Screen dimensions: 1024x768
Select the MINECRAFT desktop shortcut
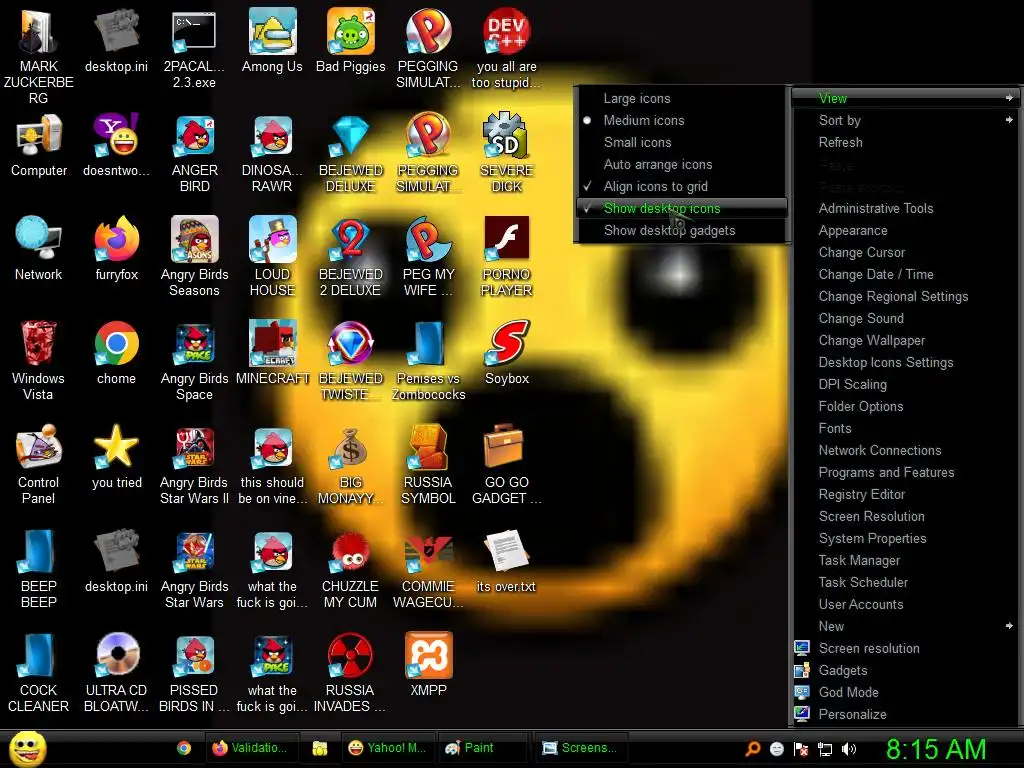[x=272, y=353]
